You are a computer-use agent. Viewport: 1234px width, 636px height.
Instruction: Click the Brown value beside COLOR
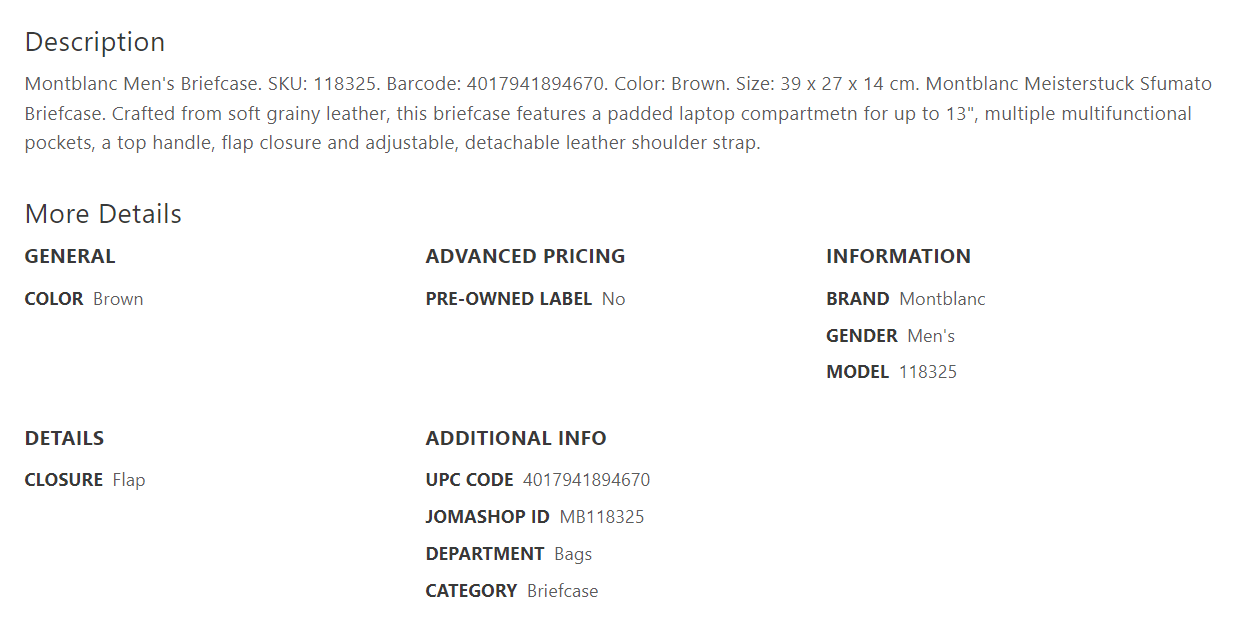[118, 299]
